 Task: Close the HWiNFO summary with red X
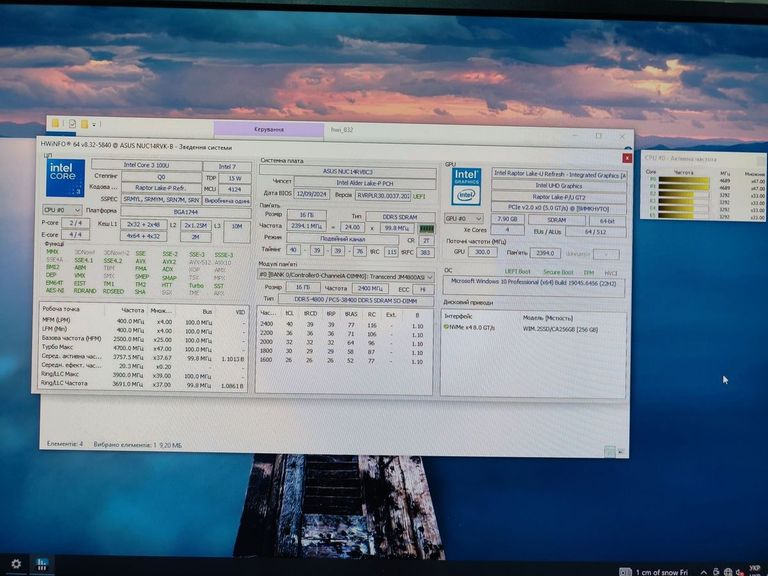point(626,157)
